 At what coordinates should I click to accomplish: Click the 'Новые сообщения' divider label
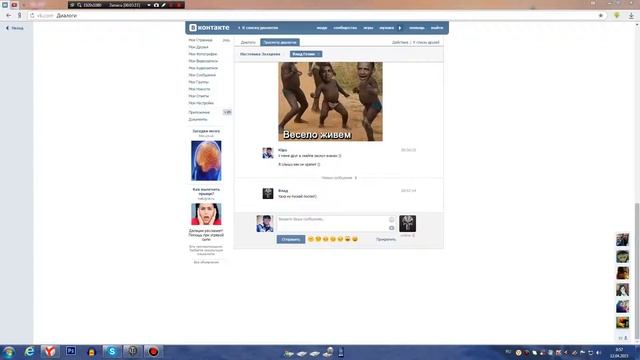(x=339, y=178)
